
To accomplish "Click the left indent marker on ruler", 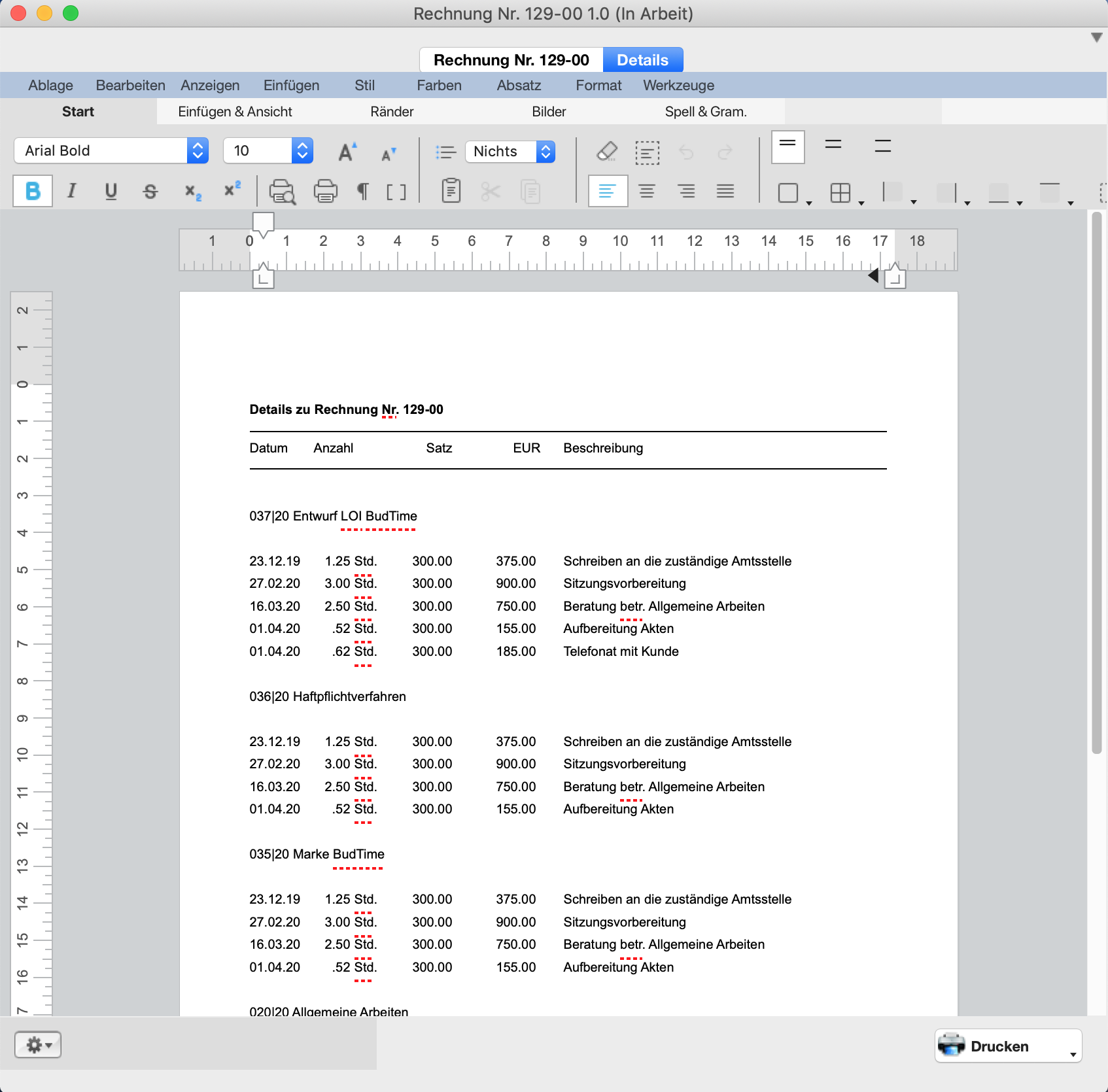I will point(263,276).
